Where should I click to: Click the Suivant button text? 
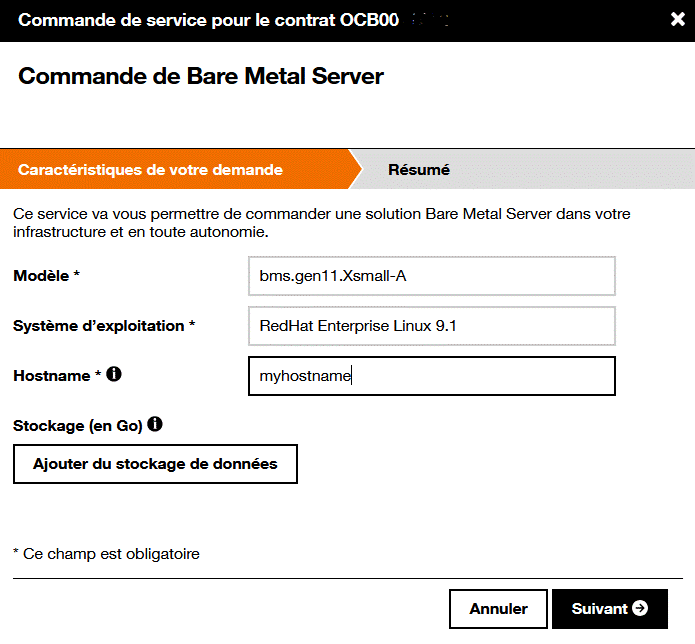599,609
